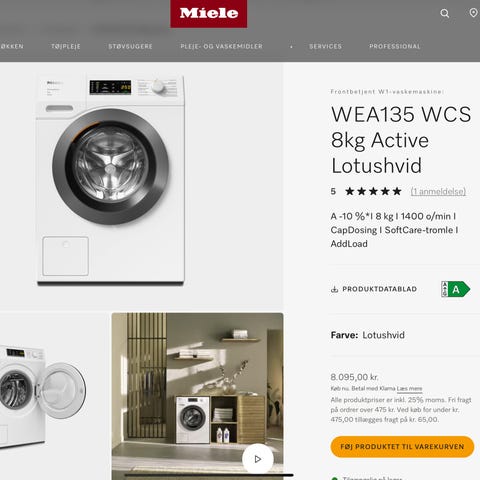Screen dimensions: 480x480
Task: Open the 1 anmeldelse review link
Action: point(438,191)
